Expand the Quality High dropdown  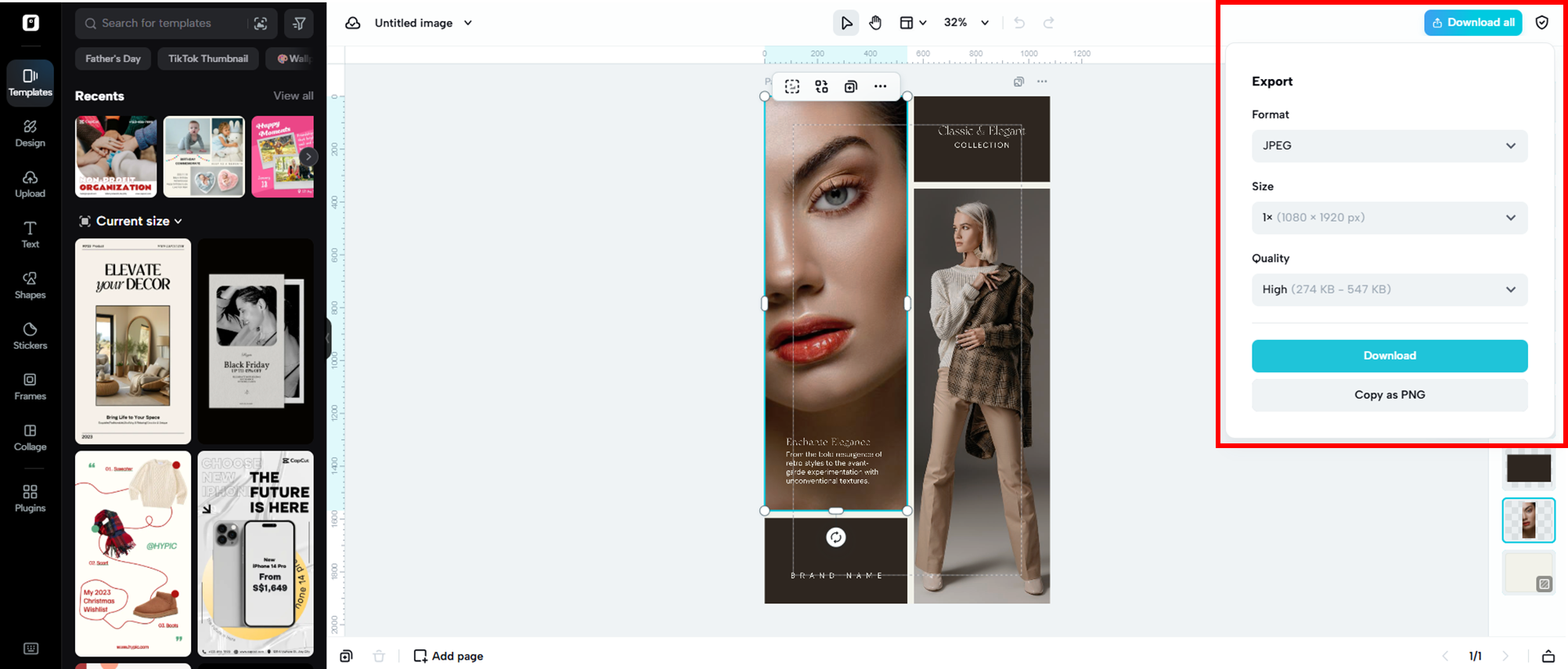1389,290
